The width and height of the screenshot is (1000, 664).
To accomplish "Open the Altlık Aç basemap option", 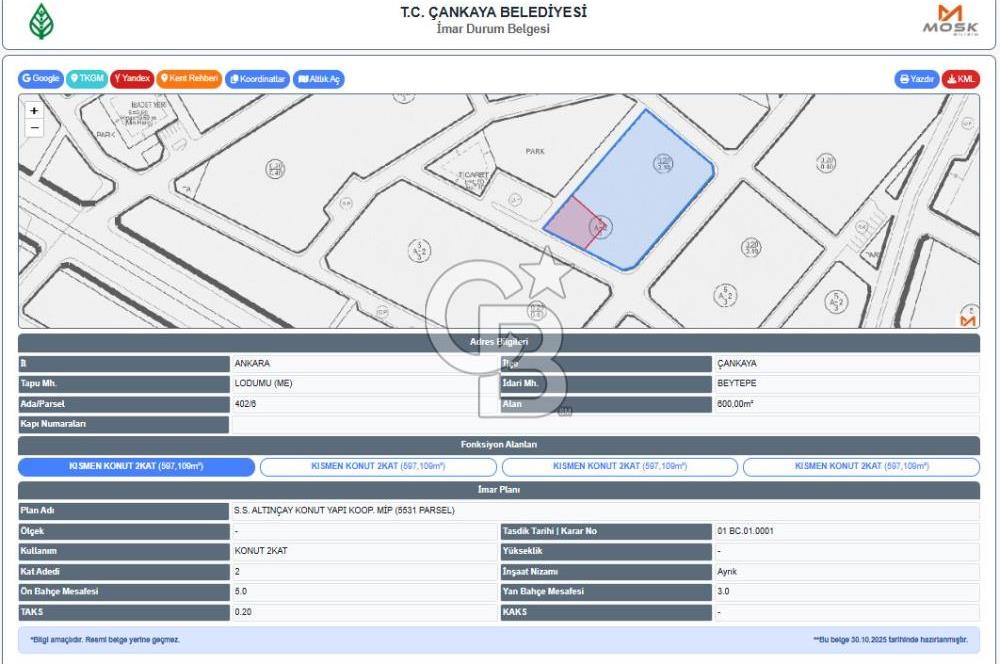I will 319,79.
